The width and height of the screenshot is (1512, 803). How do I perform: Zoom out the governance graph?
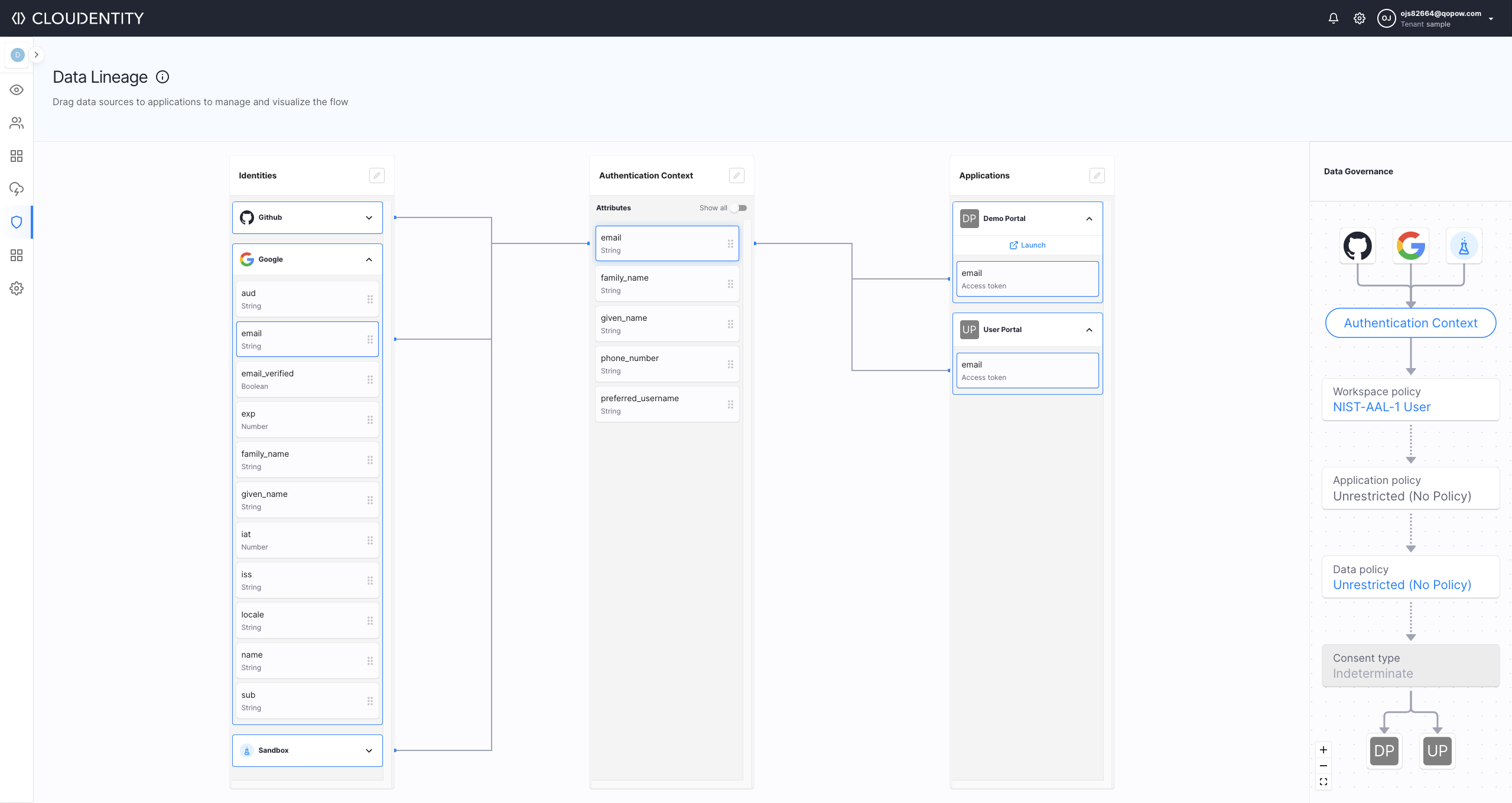pyautogui.click(x=1324, y=766)
